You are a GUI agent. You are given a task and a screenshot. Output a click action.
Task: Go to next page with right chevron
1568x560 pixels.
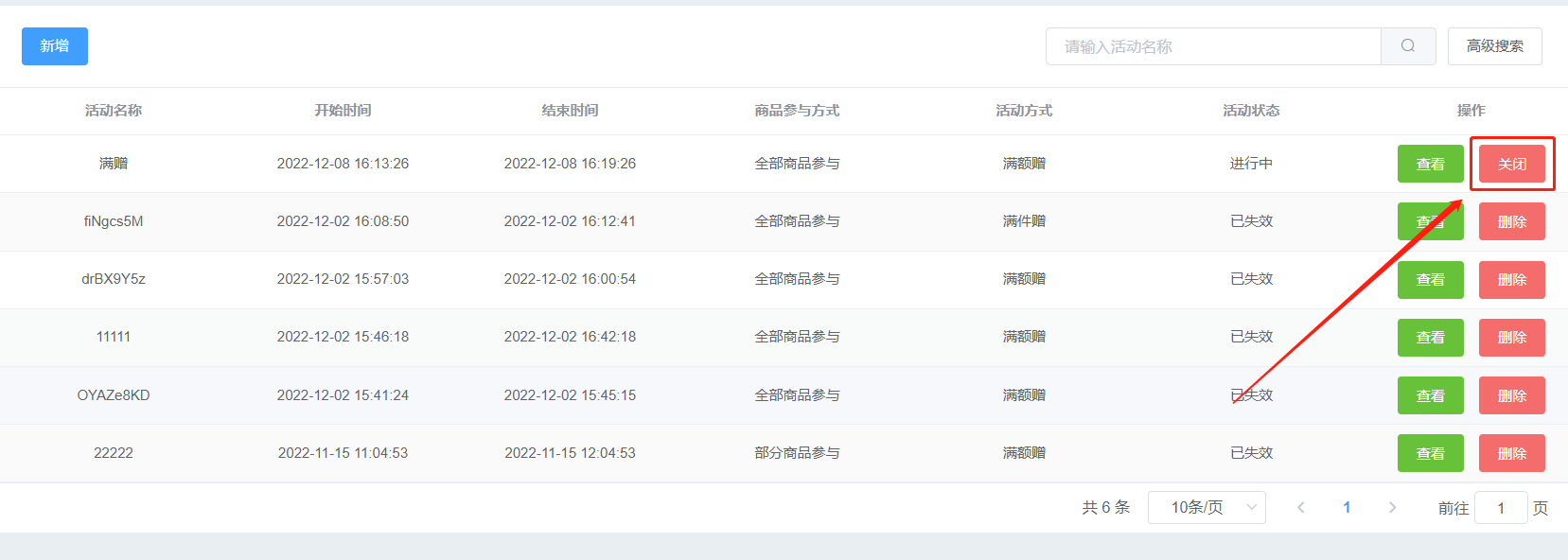1392,508
